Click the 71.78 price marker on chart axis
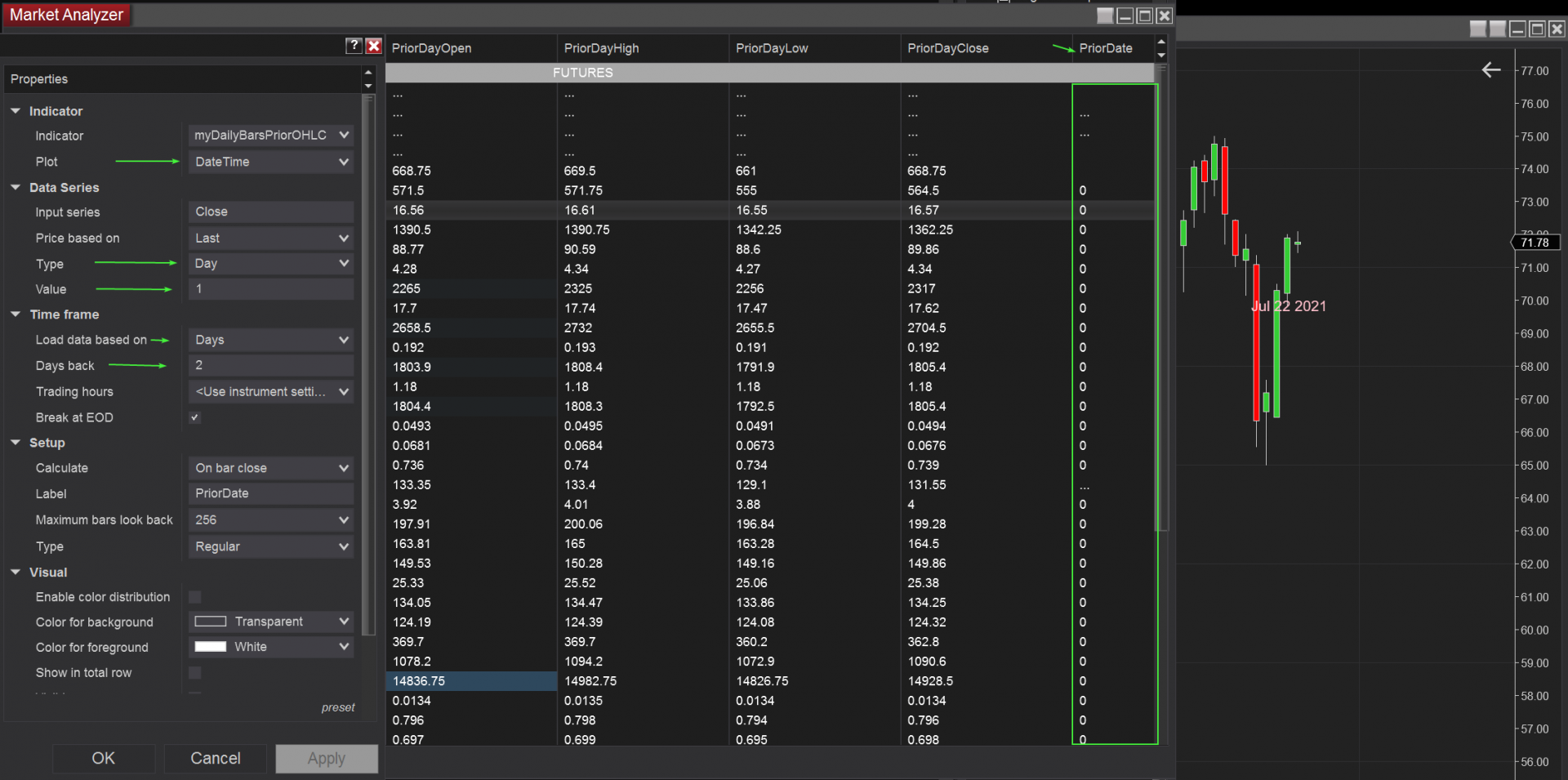Viewport: 1568px width, 780px height. tap(1537, 243)
